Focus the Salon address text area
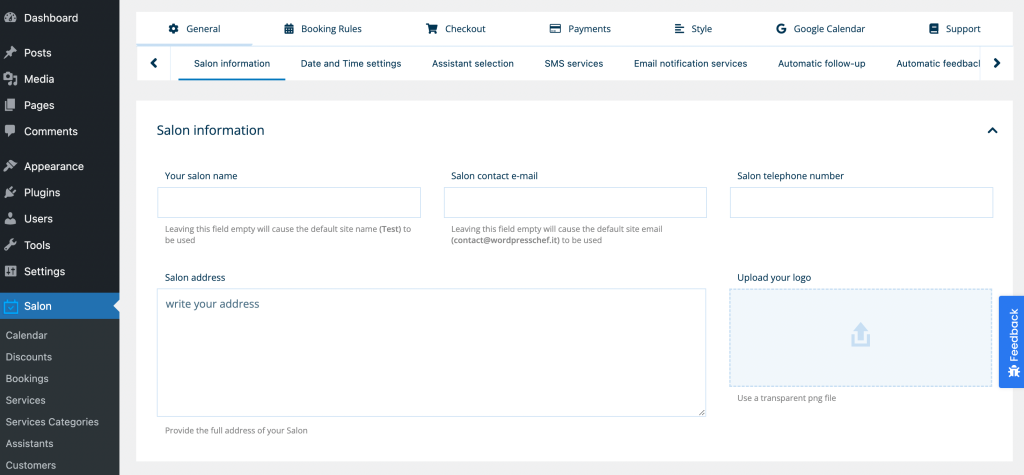Image resolution: width=1024 pixels, height=475 pixels. [431, 352]
